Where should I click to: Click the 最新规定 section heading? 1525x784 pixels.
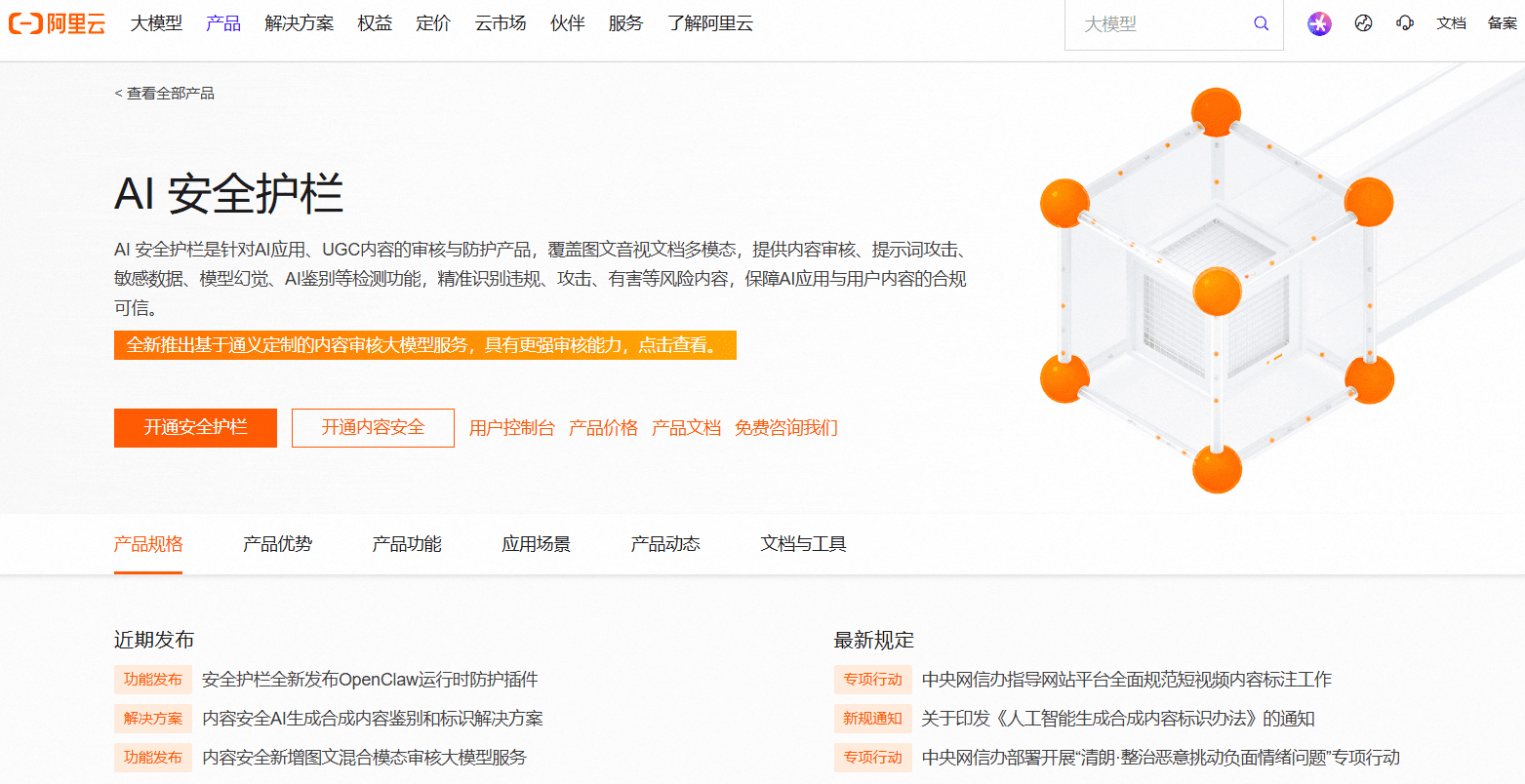874,640
